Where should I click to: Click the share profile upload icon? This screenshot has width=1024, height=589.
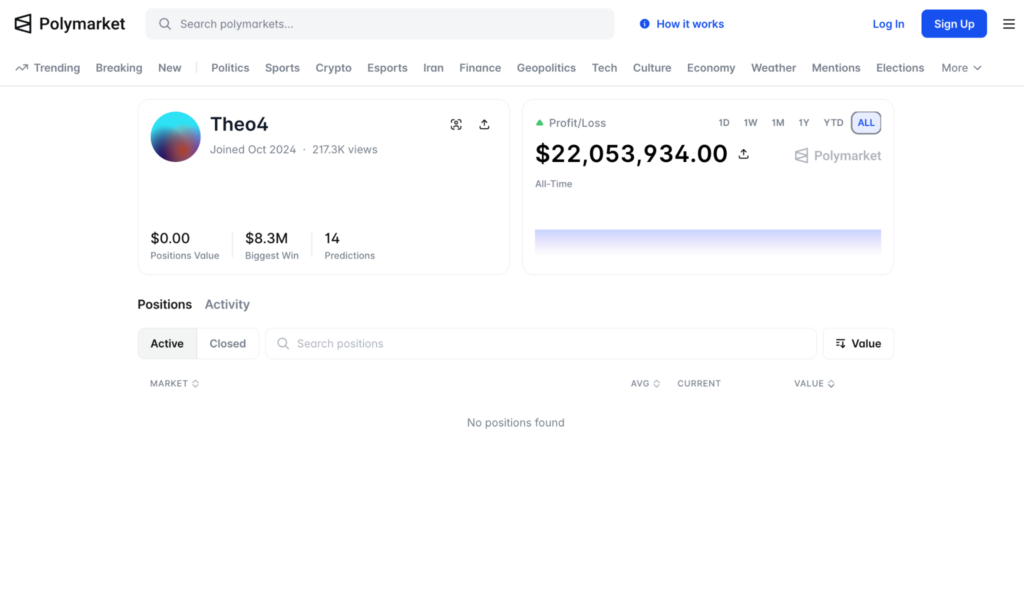(x=484, y=124)
